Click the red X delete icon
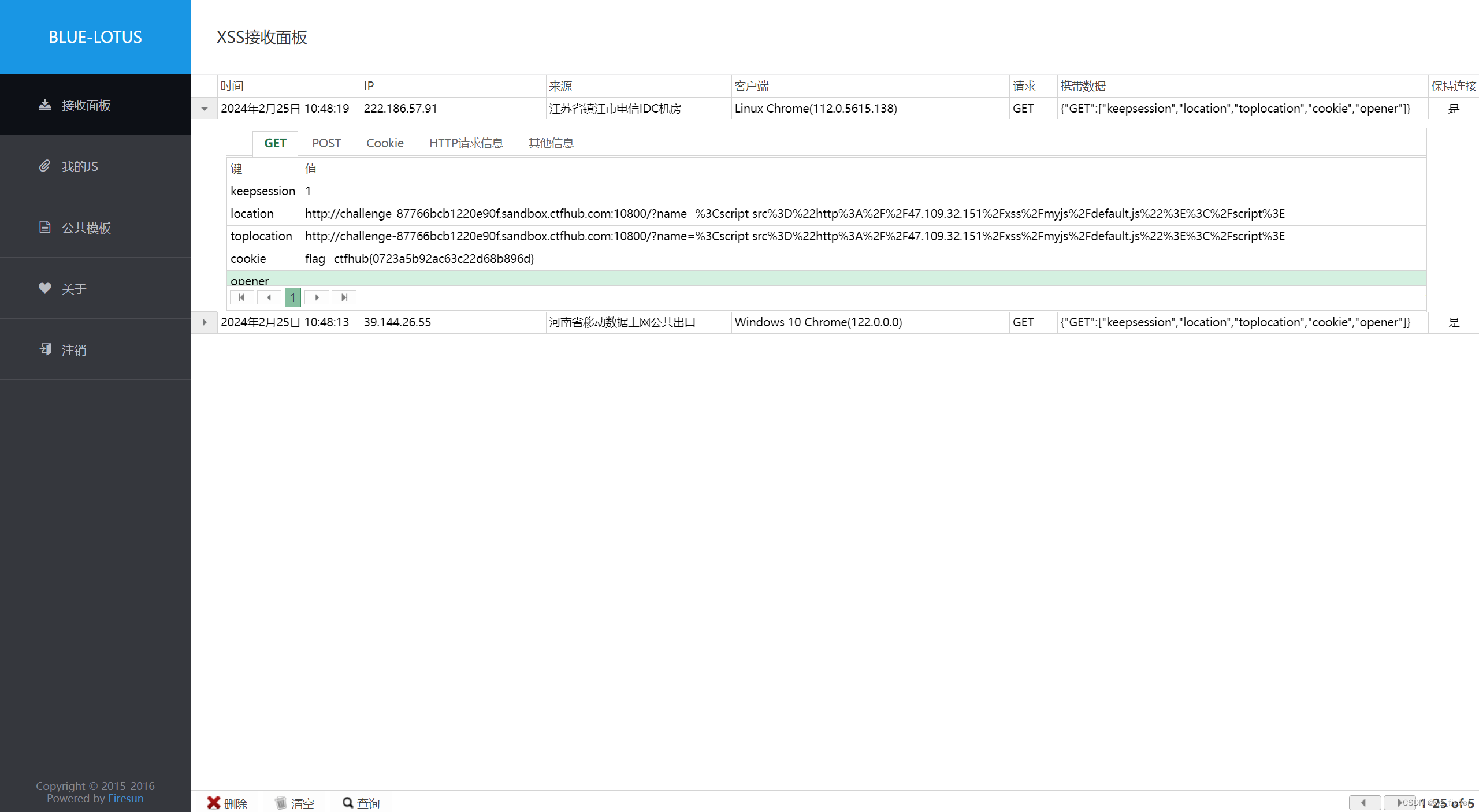The width and height of the screenshot is (1479, 812). click(x=213, y=803)
